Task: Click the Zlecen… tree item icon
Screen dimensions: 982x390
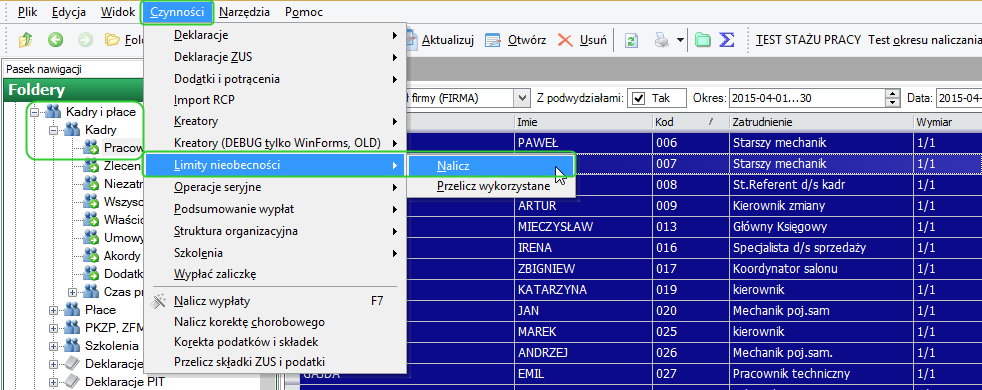Action: pos(91,166)
